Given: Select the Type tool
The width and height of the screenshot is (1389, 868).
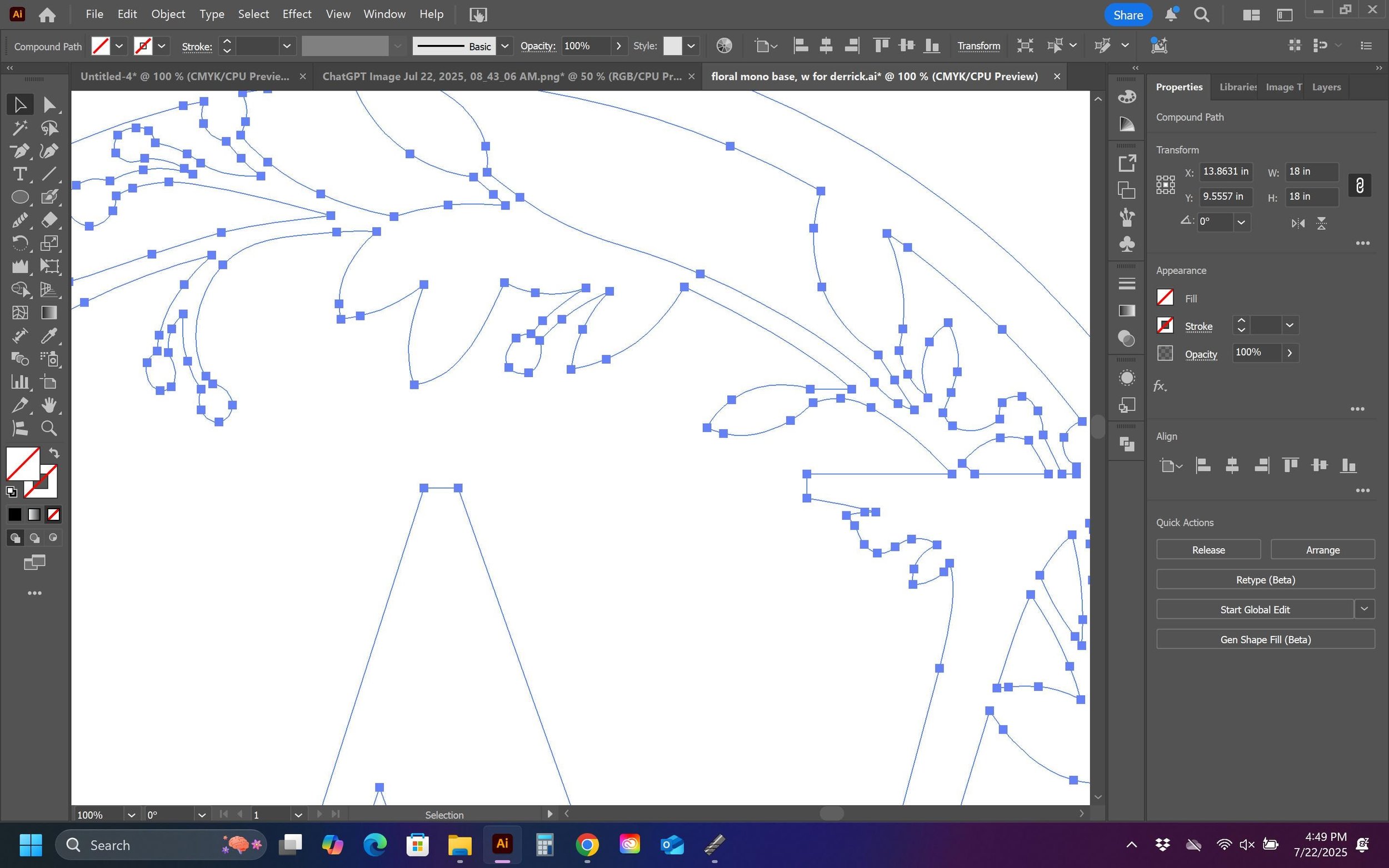Looking at the screenshot, I should click(19, 174).
